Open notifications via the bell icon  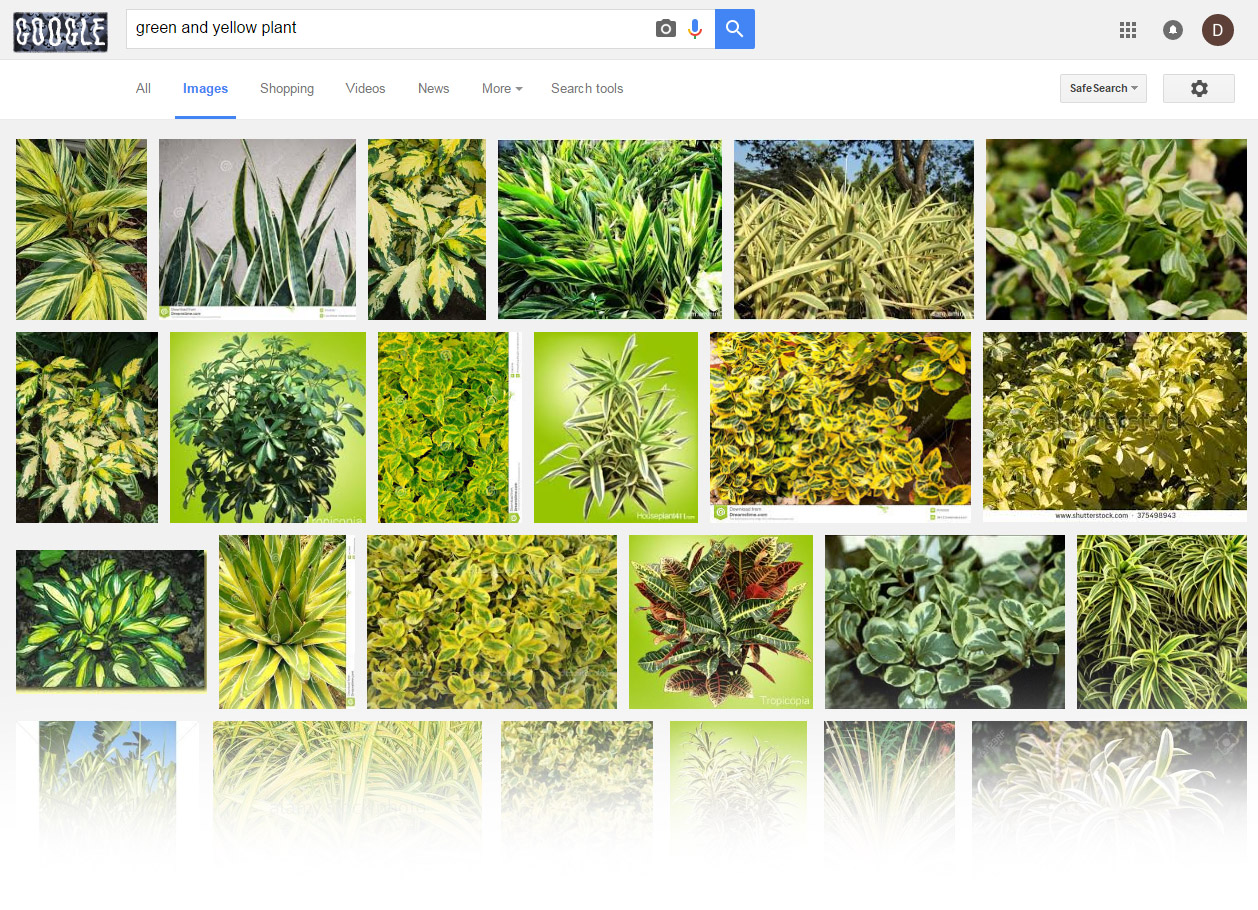(1172, 30)
